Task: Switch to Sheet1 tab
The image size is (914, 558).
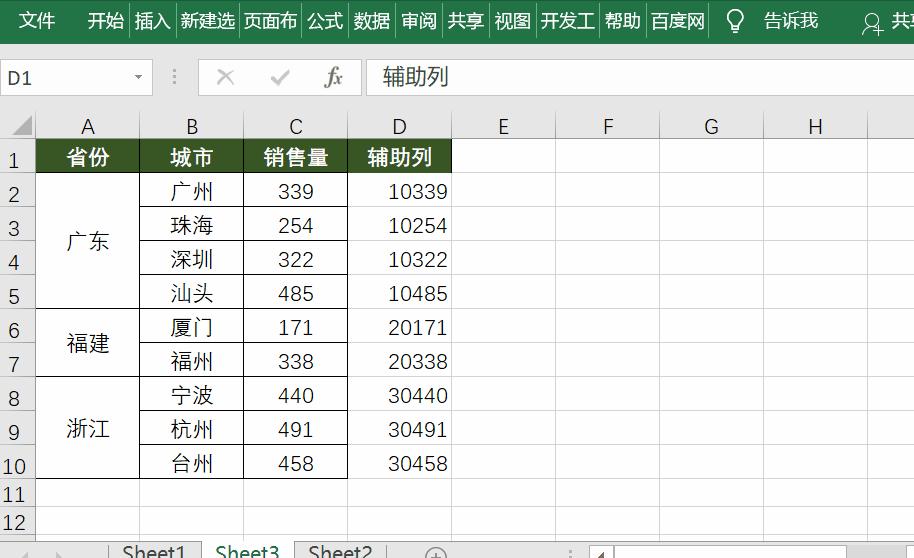Action: tap(154, 552)
